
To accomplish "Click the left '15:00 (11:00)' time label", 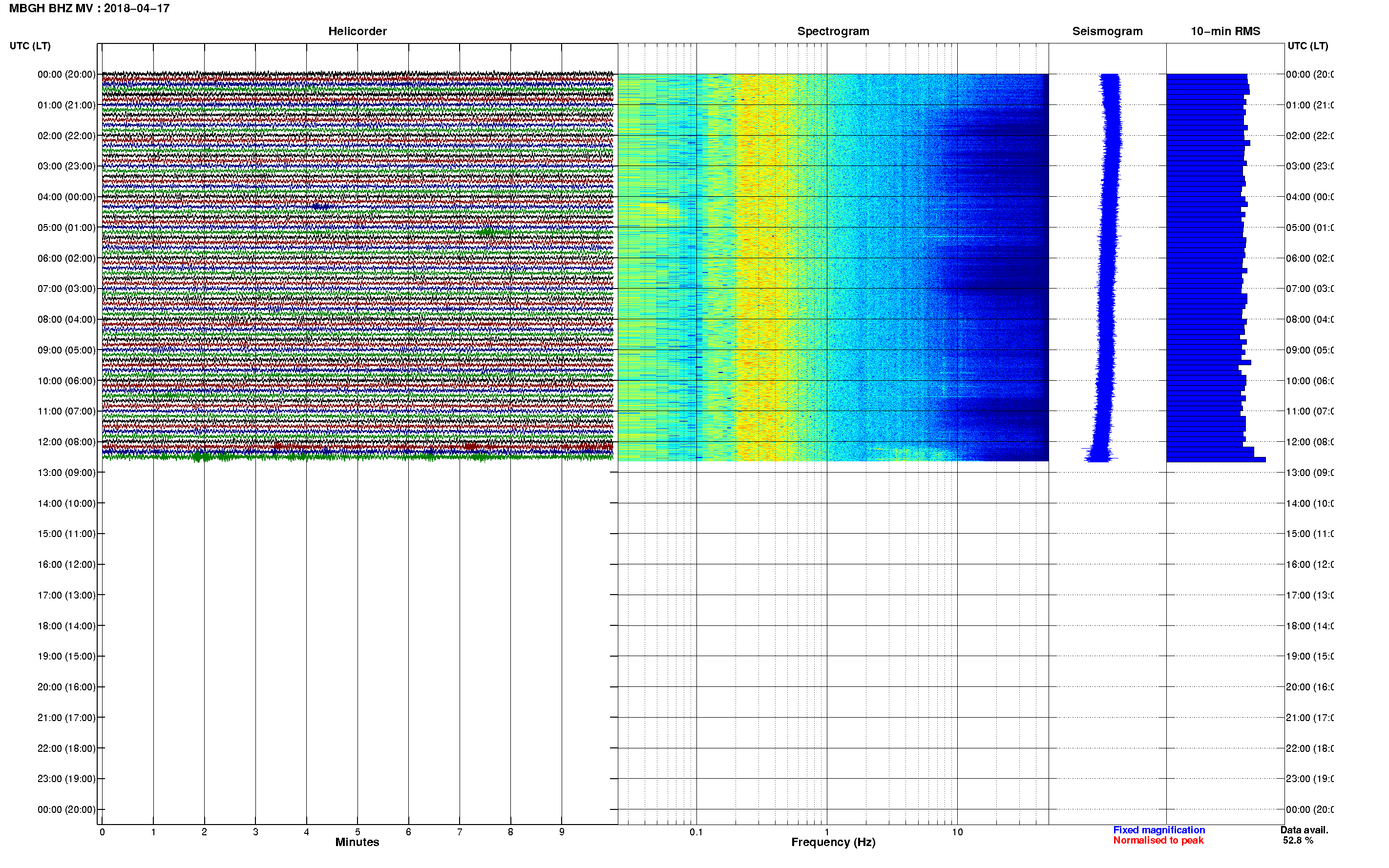I will [66, 533].
